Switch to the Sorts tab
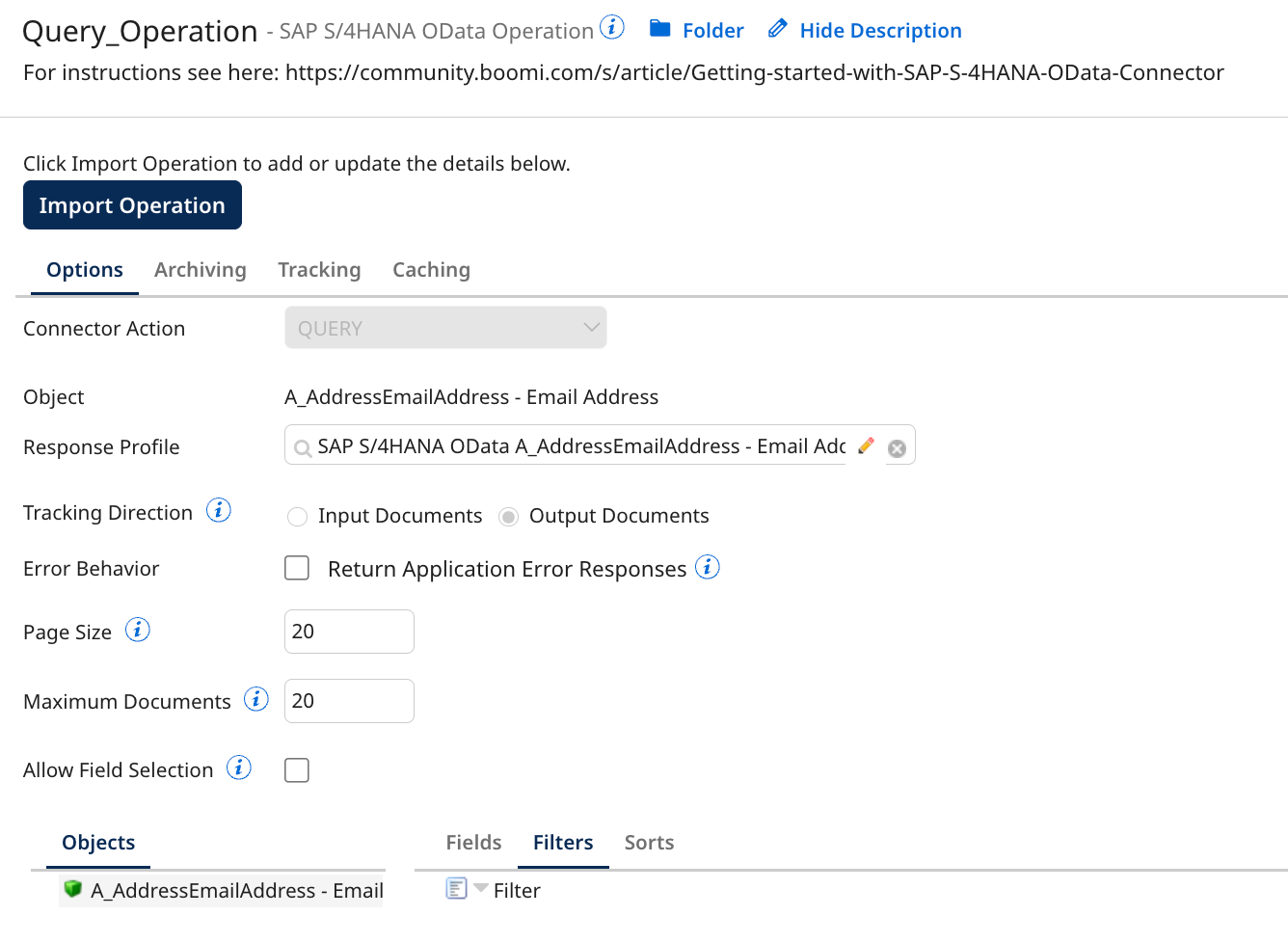Viewport: 1288px width, 943px height. 648,842
